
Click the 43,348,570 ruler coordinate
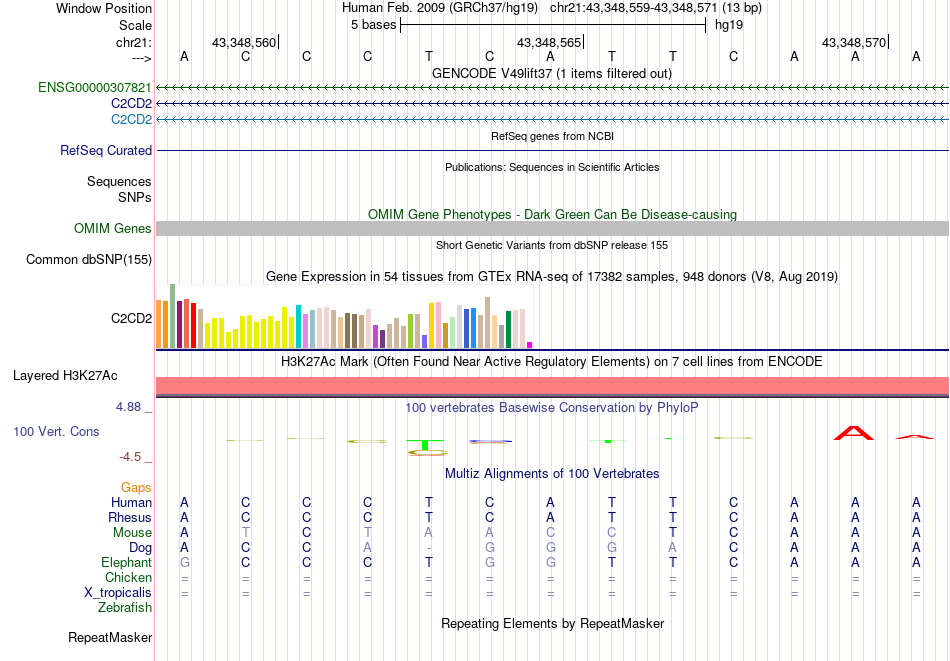point(854,42)
